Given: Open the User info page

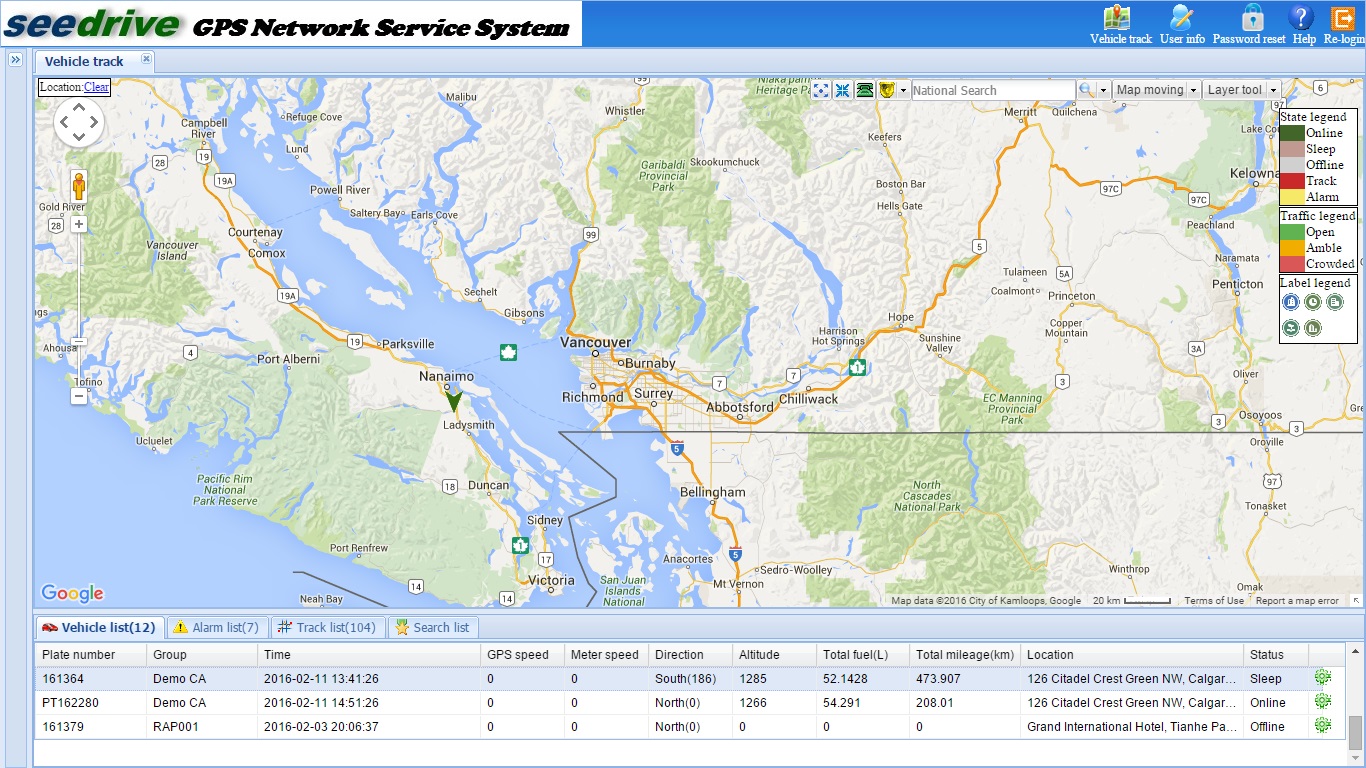Looking at the screenshot, I should click(x=1182, y=24).
